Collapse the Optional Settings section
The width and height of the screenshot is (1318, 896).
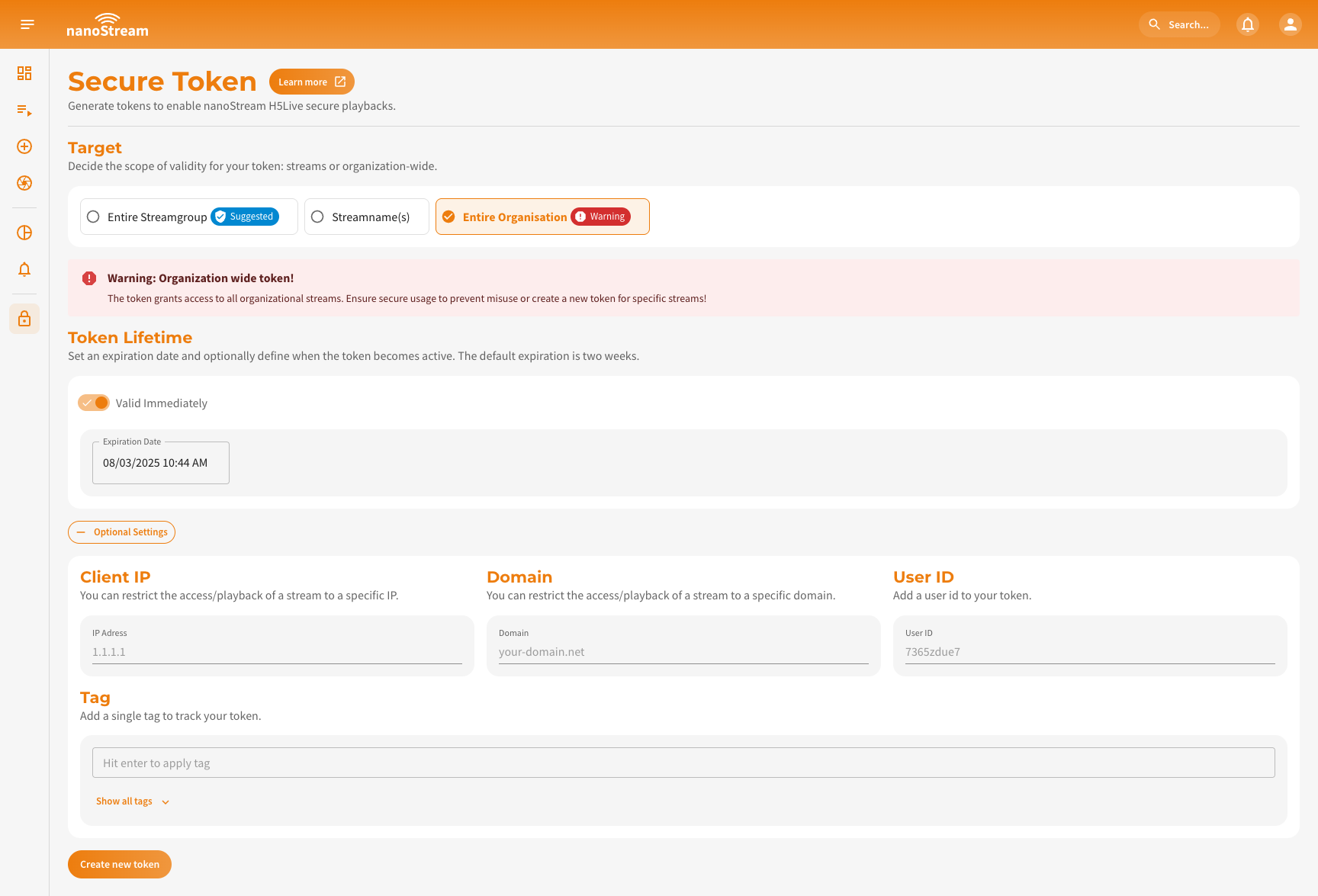[x=121, y=532]
